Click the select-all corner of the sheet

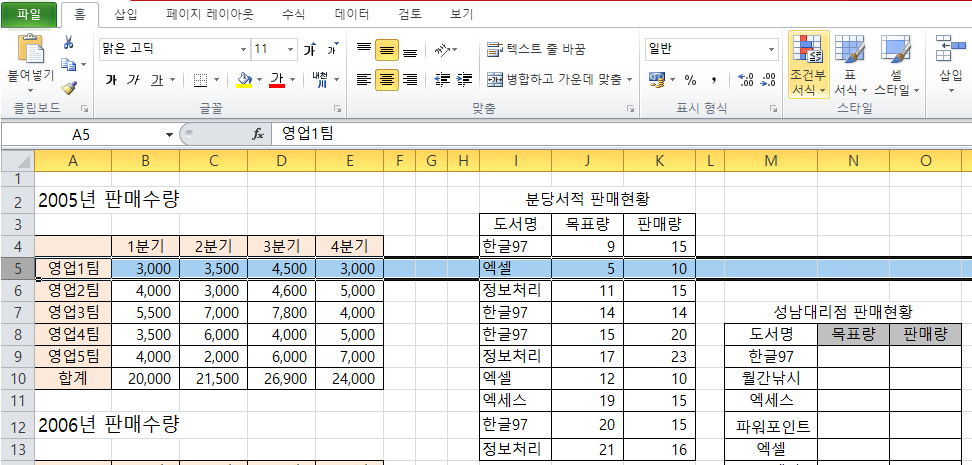(x=17, y=162)
